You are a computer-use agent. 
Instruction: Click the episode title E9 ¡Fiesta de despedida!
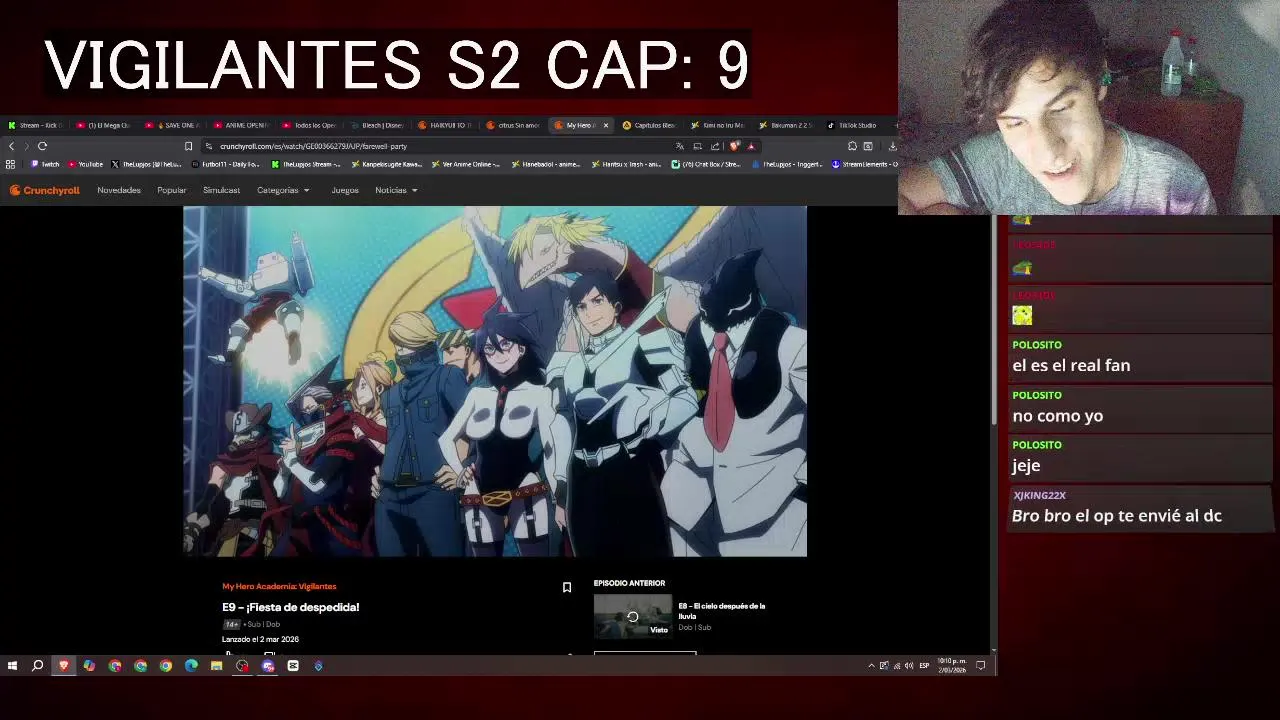coord(290,607)
